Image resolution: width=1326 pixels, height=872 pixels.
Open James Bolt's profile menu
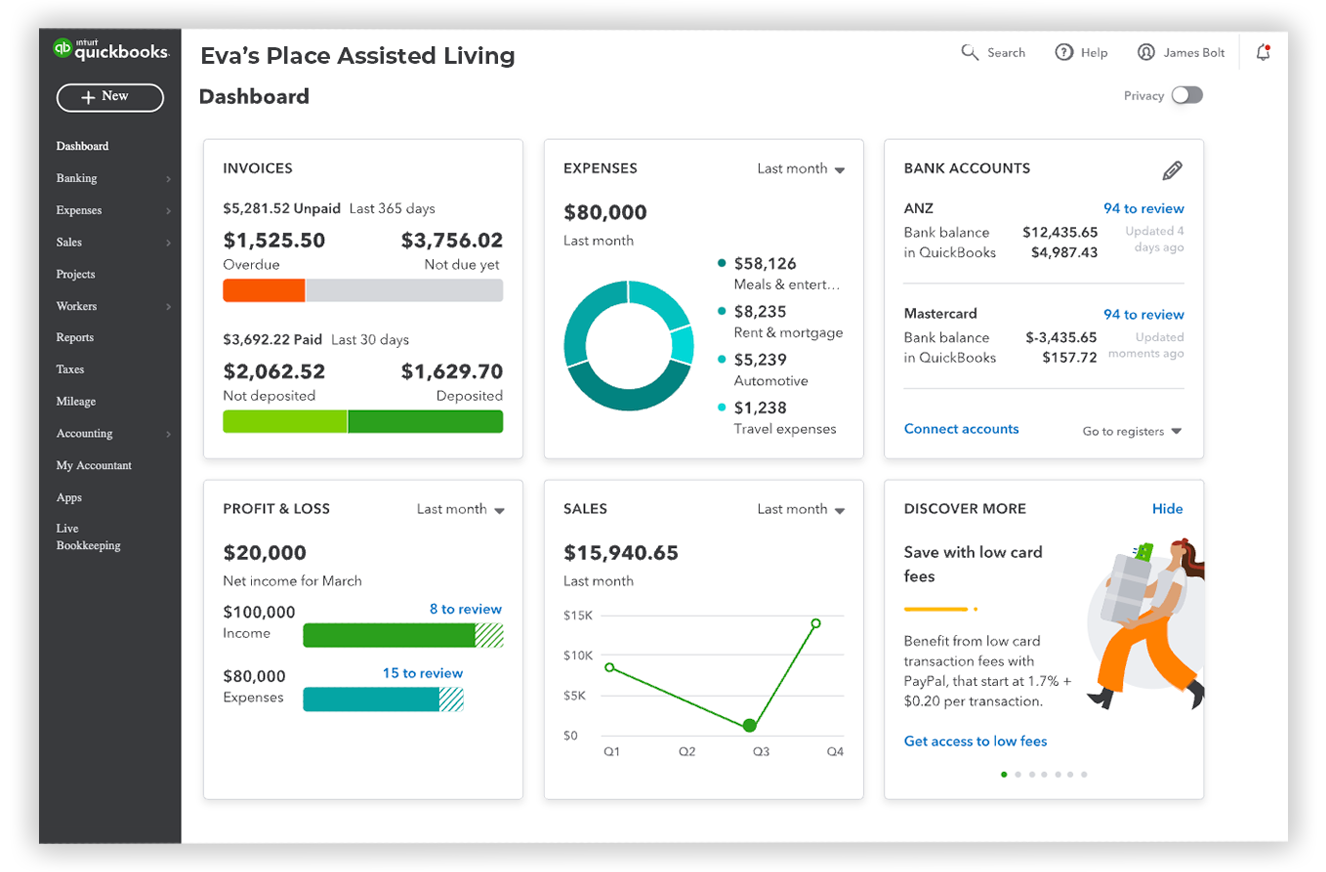coord(1180,52)
